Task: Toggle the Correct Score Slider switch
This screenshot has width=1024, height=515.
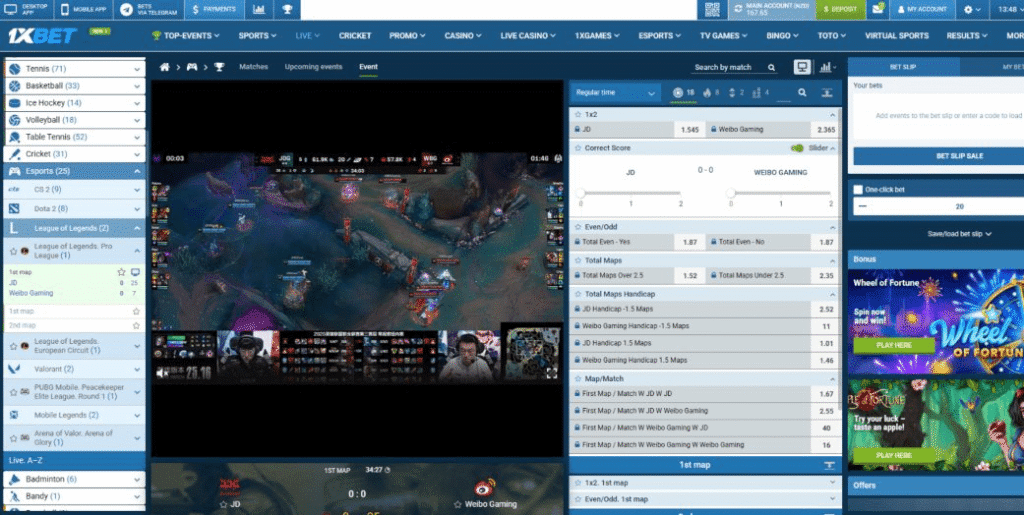Action: pyautogui.click(x=797, y=148)
